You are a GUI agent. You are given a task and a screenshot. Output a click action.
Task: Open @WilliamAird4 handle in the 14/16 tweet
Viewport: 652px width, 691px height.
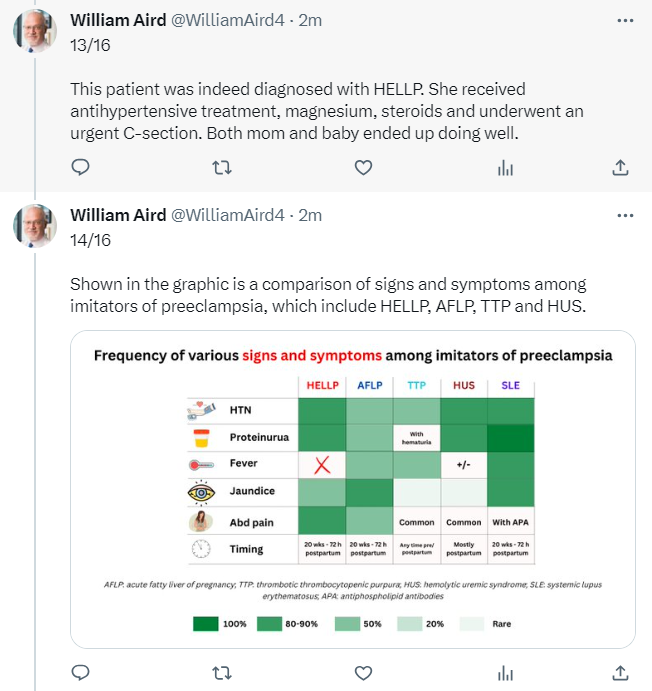pyautogui.click(x=228, y=215)
